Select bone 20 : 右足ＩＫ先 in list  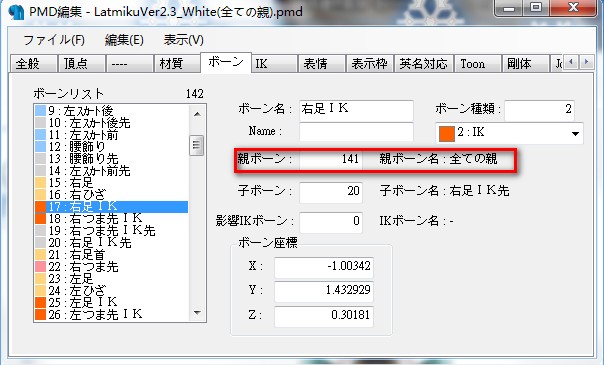(x=112, y=243)
